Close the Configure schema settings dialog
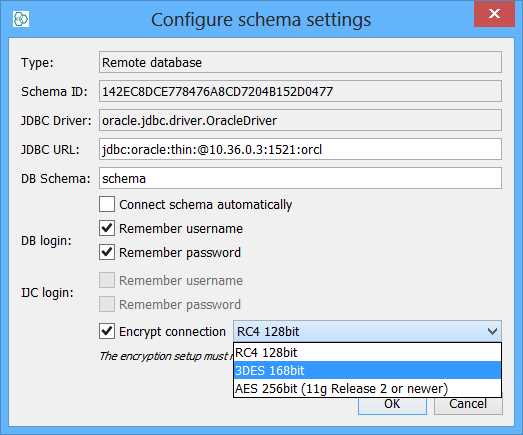Viewport: 523px width, 435px height. tap(494, 14)
